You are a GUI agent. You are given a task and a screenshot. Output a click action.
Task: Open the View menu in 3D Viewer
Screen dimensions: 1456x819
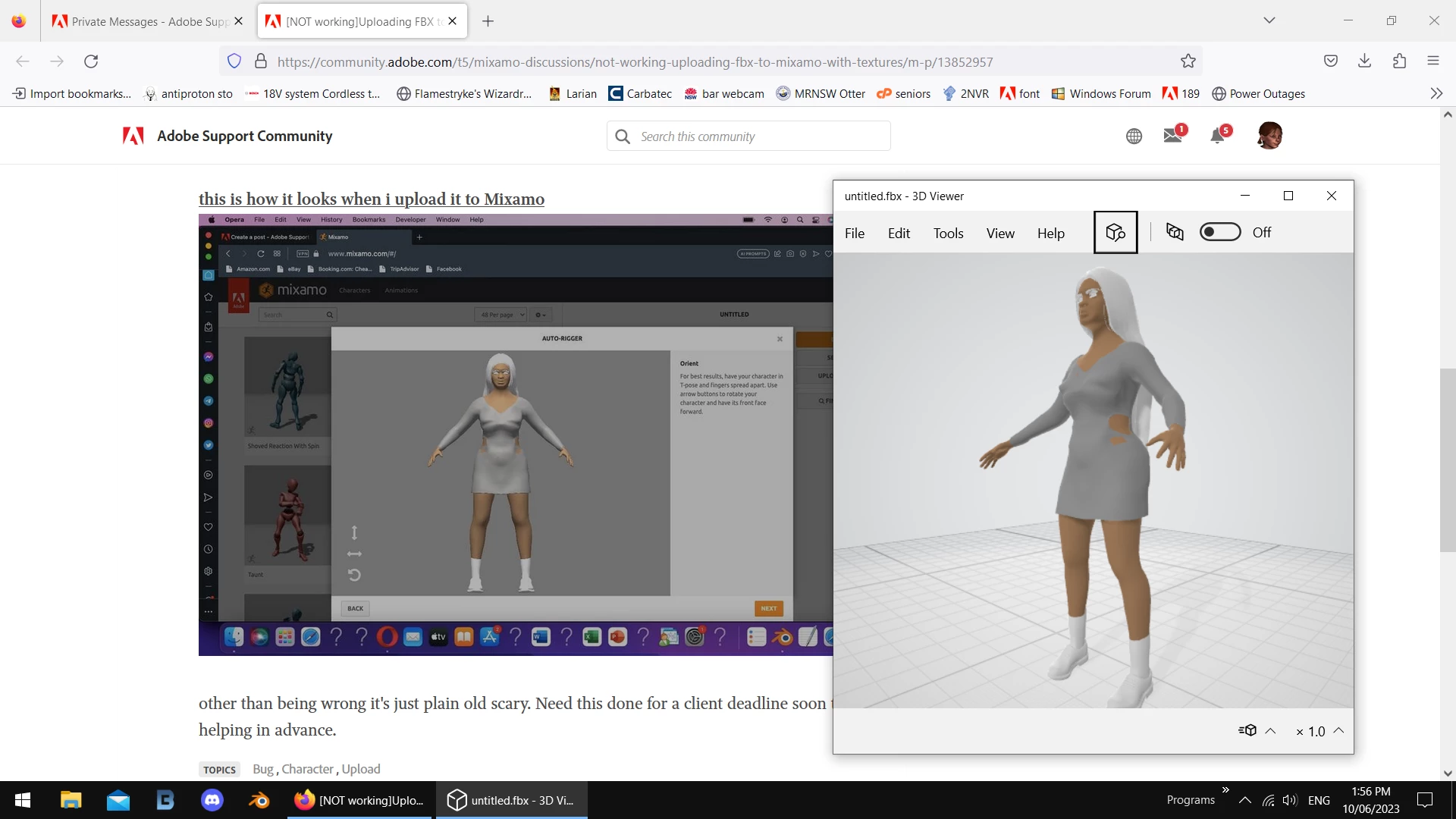(x=999, y=234)
